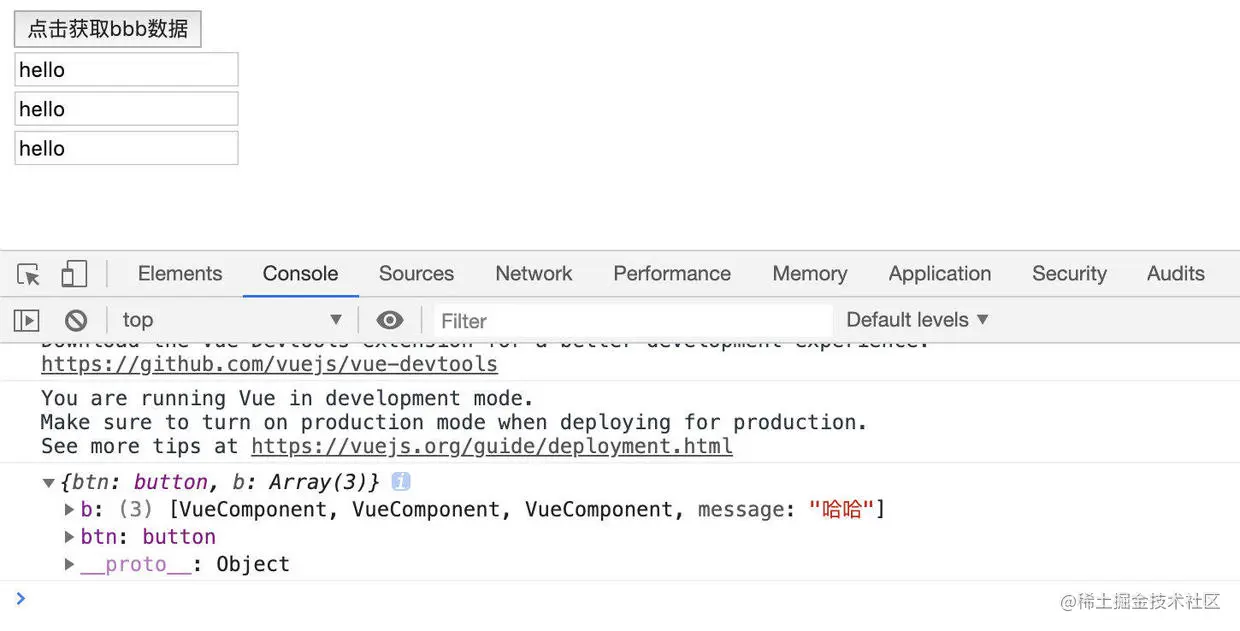
Task: Switch to the Memory tab
Action: (x=810, y=273)
